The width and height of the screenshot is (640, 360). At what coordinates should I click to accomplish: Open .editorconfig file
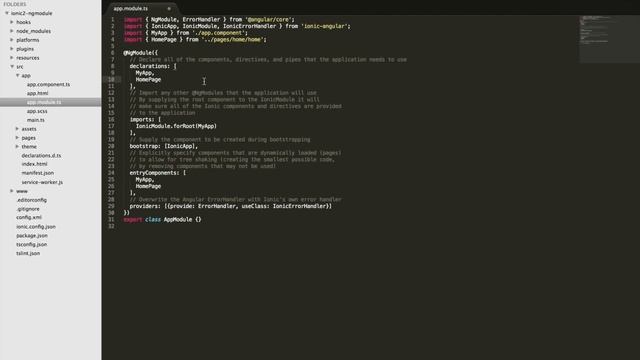coord(31,200)
